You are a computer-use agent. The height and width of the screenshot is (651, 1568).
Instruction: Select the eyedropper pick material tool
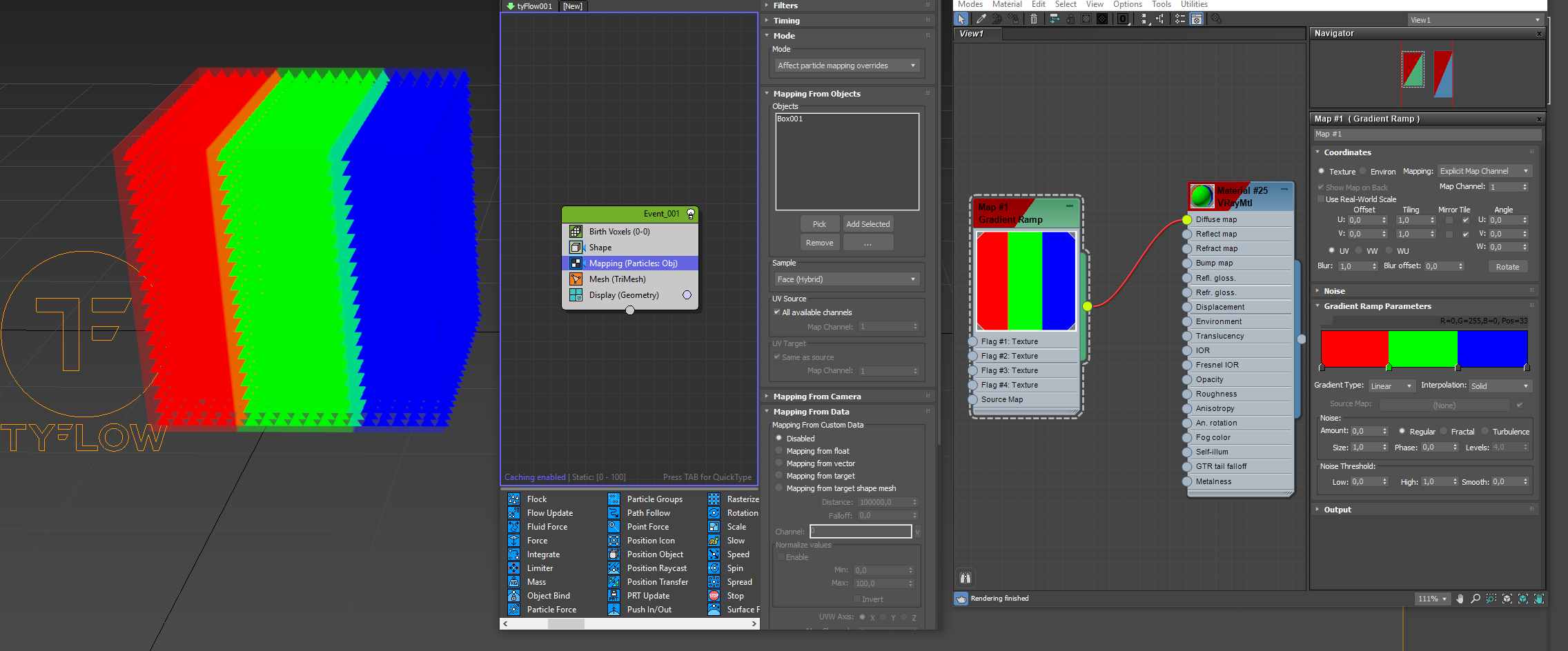[981, 19]
